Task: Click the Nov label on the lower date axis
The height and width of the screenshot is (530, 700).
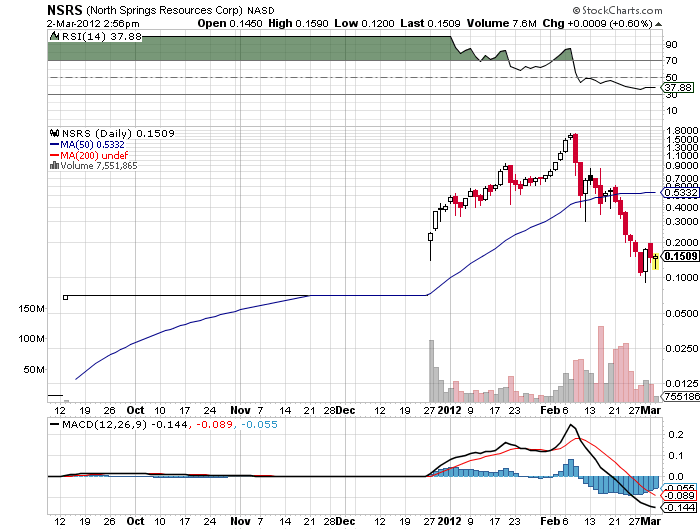Action: (240, 521)
